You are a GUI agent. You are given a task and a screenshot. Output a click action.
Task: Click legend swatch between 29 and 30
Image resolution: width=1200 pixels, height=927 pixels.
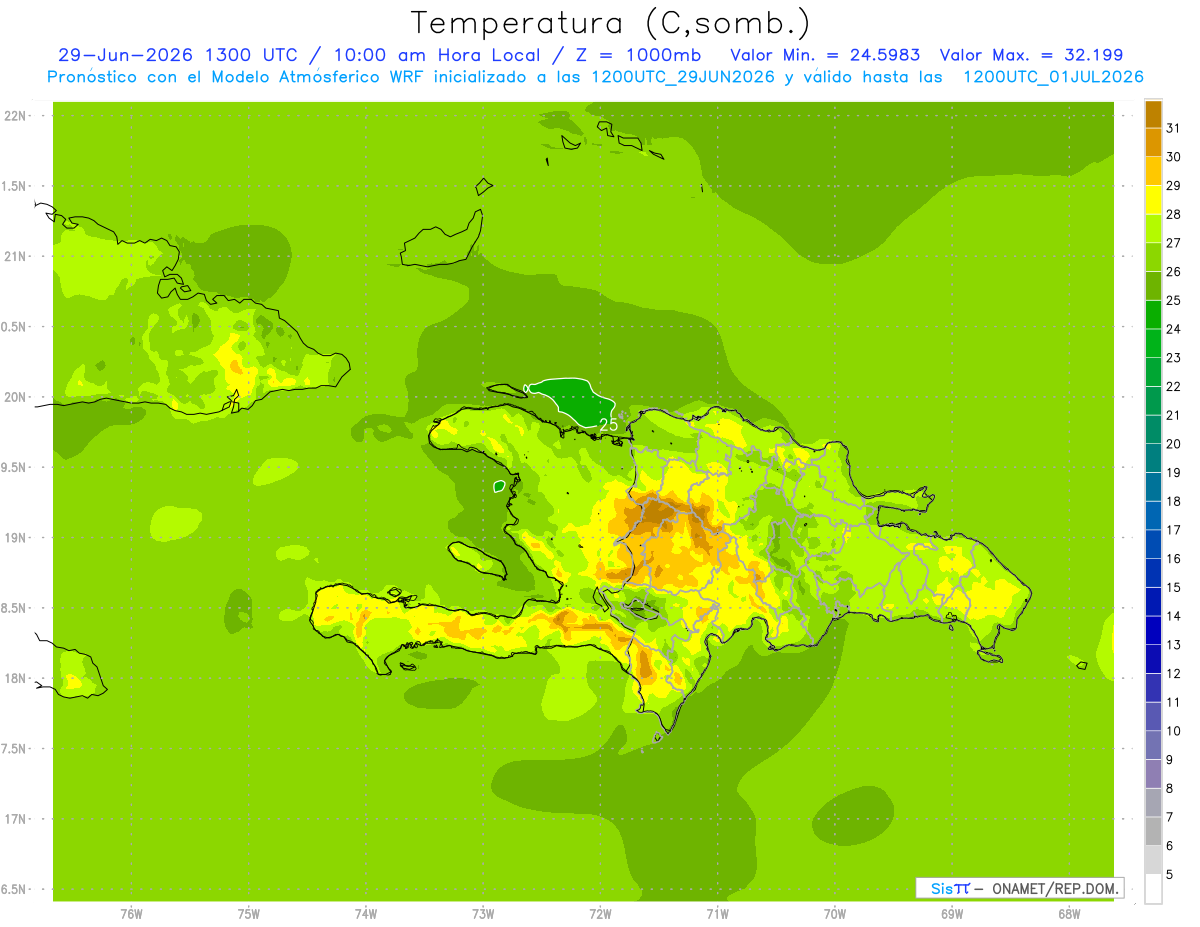[1153, 171]
